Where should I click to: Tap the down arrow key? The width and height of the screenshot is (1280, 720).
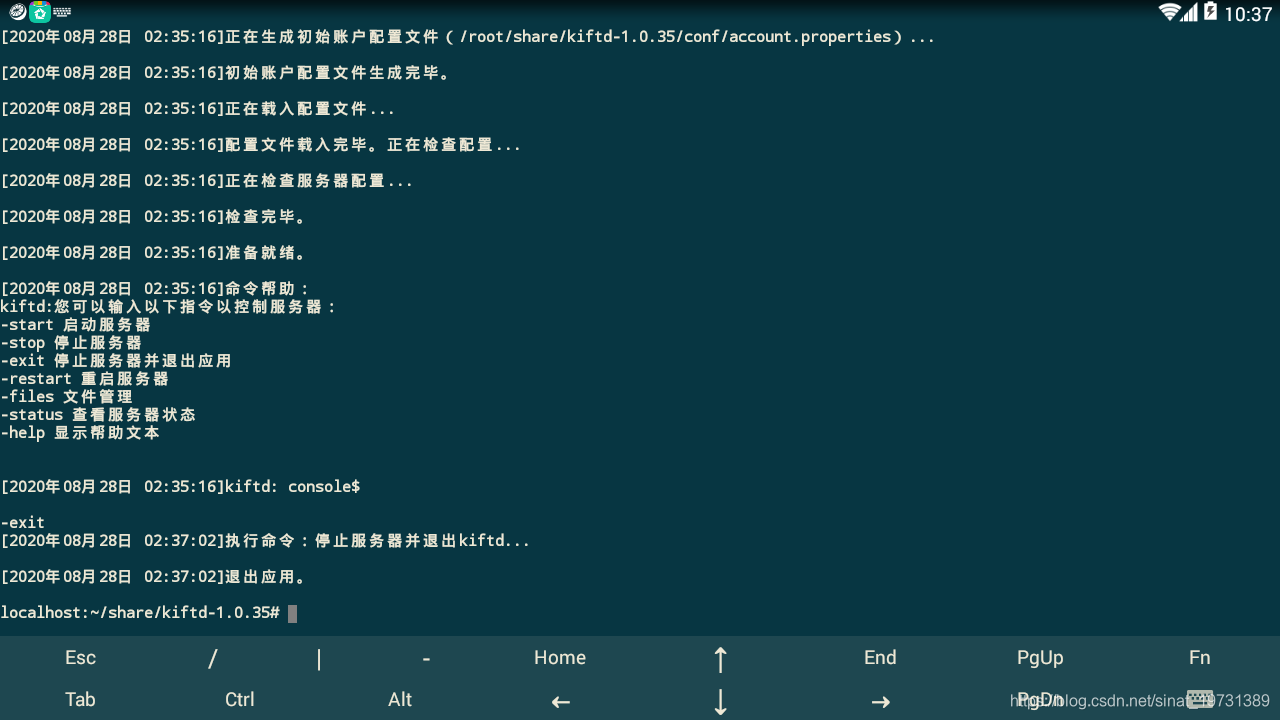tap(720, 701)
